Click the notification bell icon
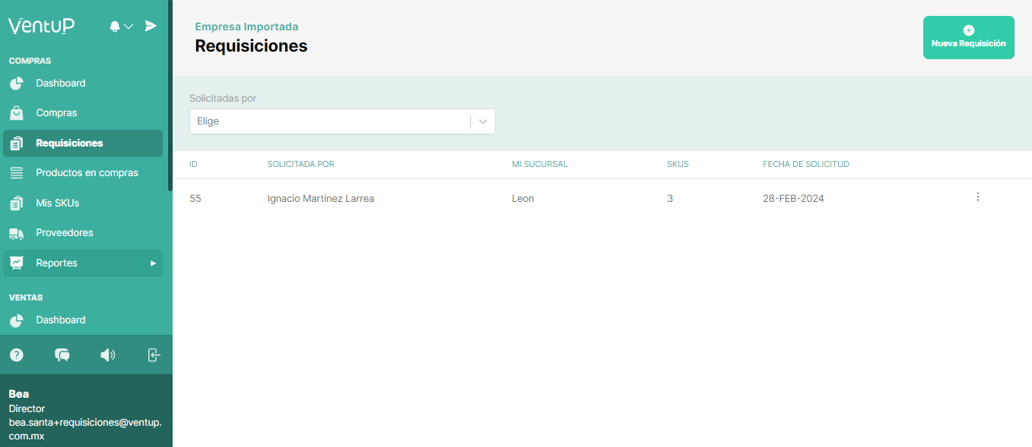The width and height of the screenshot is (1032, 447). coord(115,26)
